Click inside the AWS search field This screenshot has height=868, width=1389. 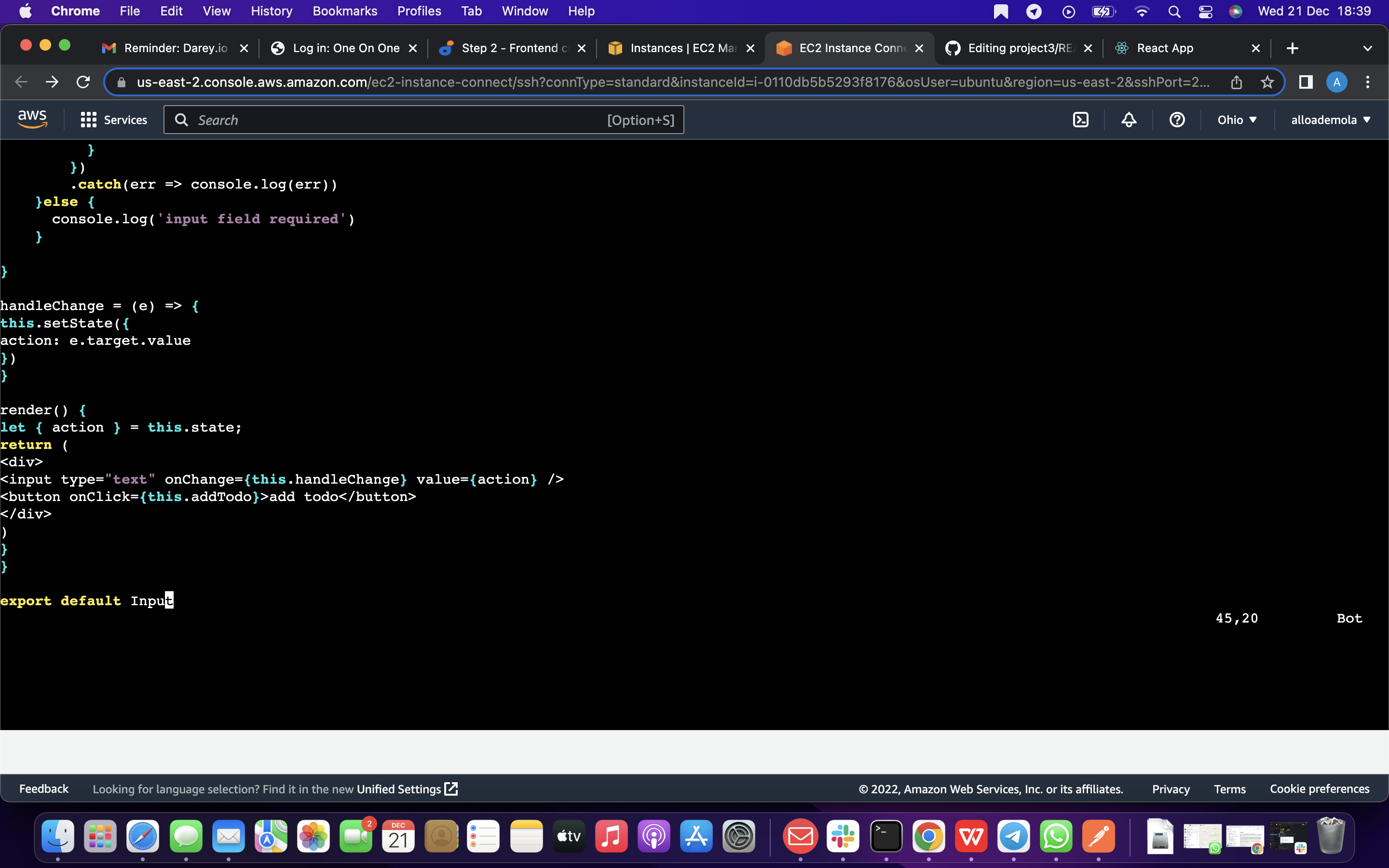pos(402,120)
